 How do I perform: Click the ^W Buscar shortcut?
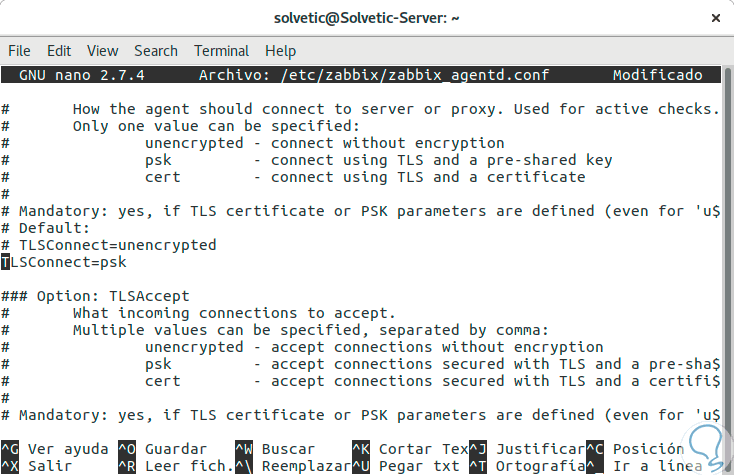click(x=275, y=449)
